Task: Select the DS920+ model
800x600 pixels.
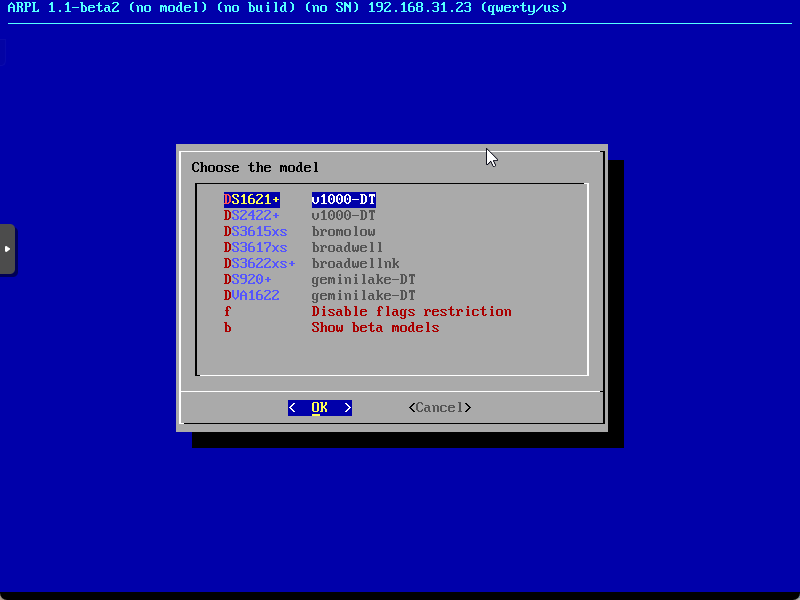Action: click(x=248, y=280)
